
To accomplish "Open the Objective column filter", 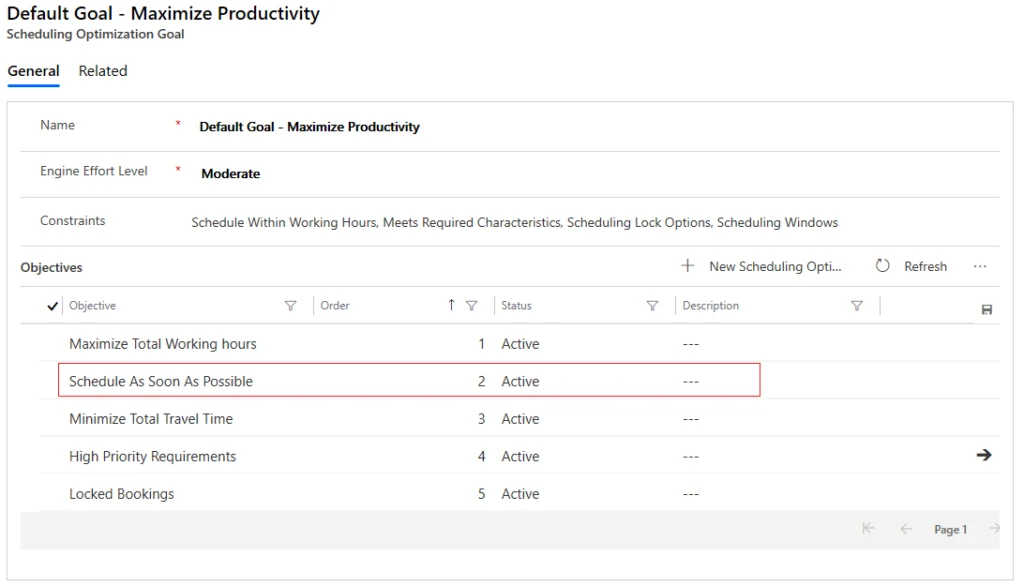I will (x=291, y=306).
